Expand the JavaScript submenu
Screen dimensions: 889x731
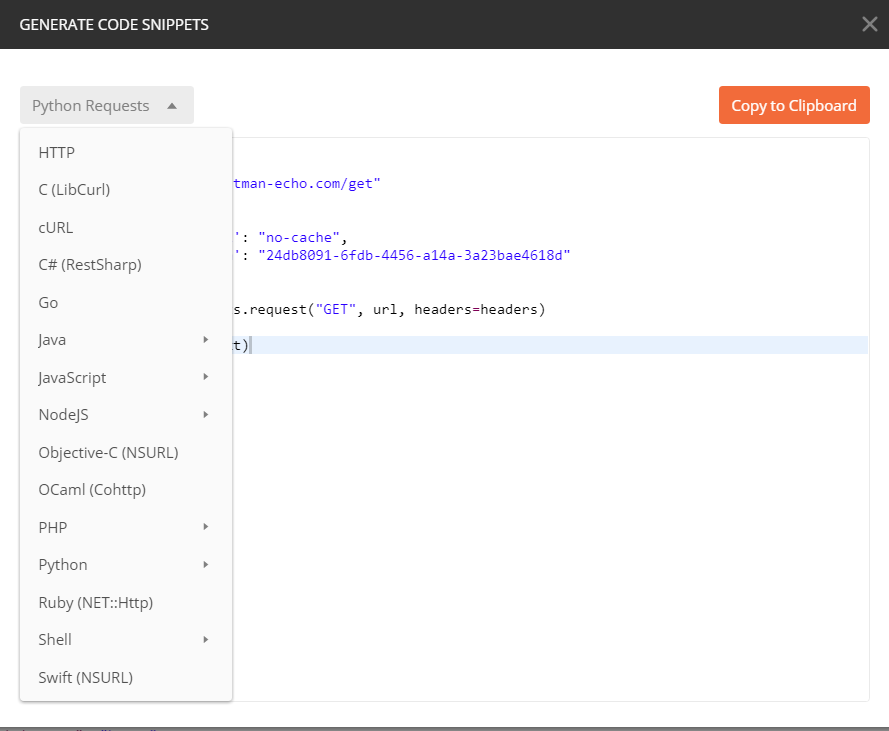pos(72,377)
